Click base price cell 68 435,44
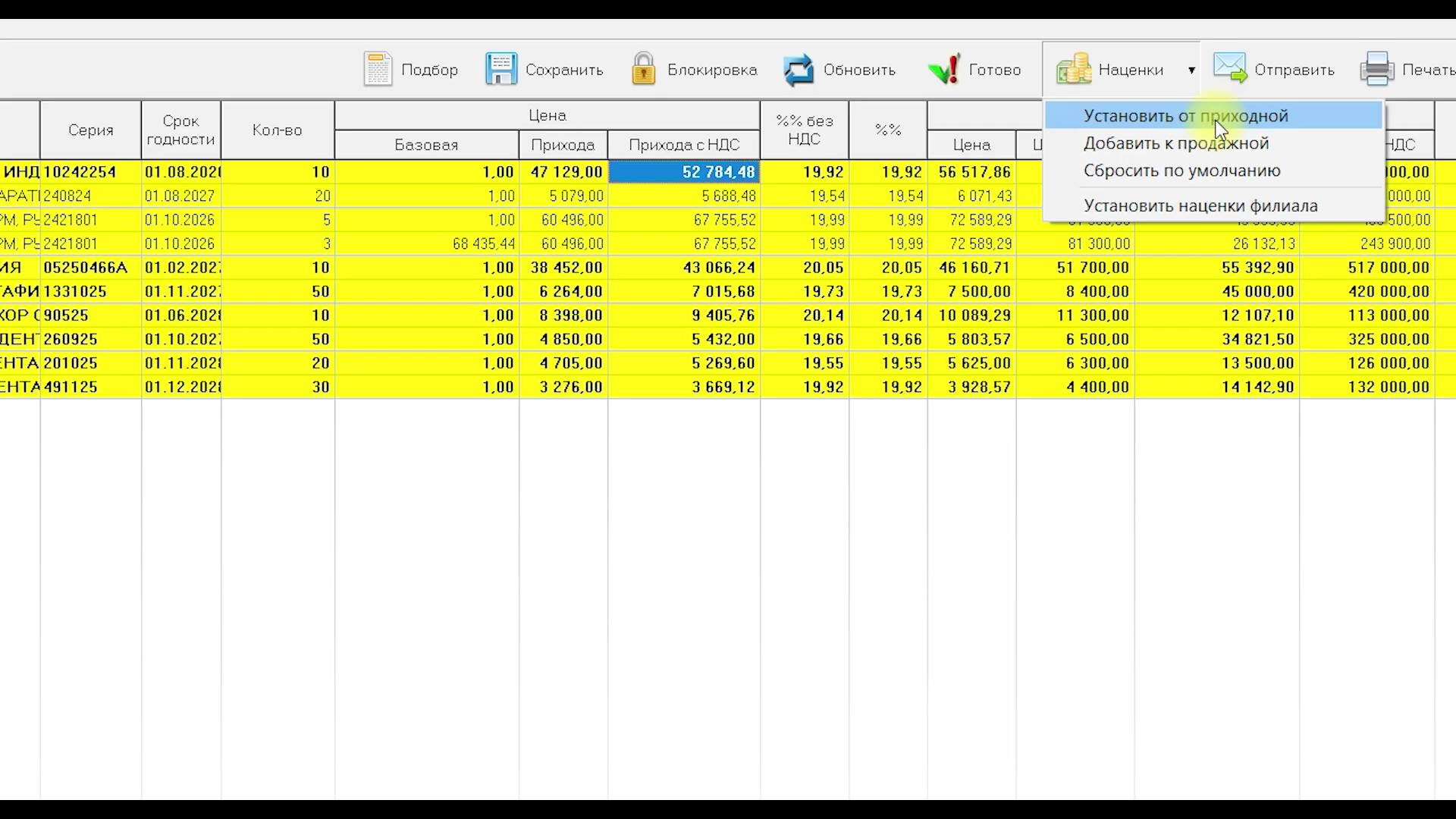 coord(427,243)
